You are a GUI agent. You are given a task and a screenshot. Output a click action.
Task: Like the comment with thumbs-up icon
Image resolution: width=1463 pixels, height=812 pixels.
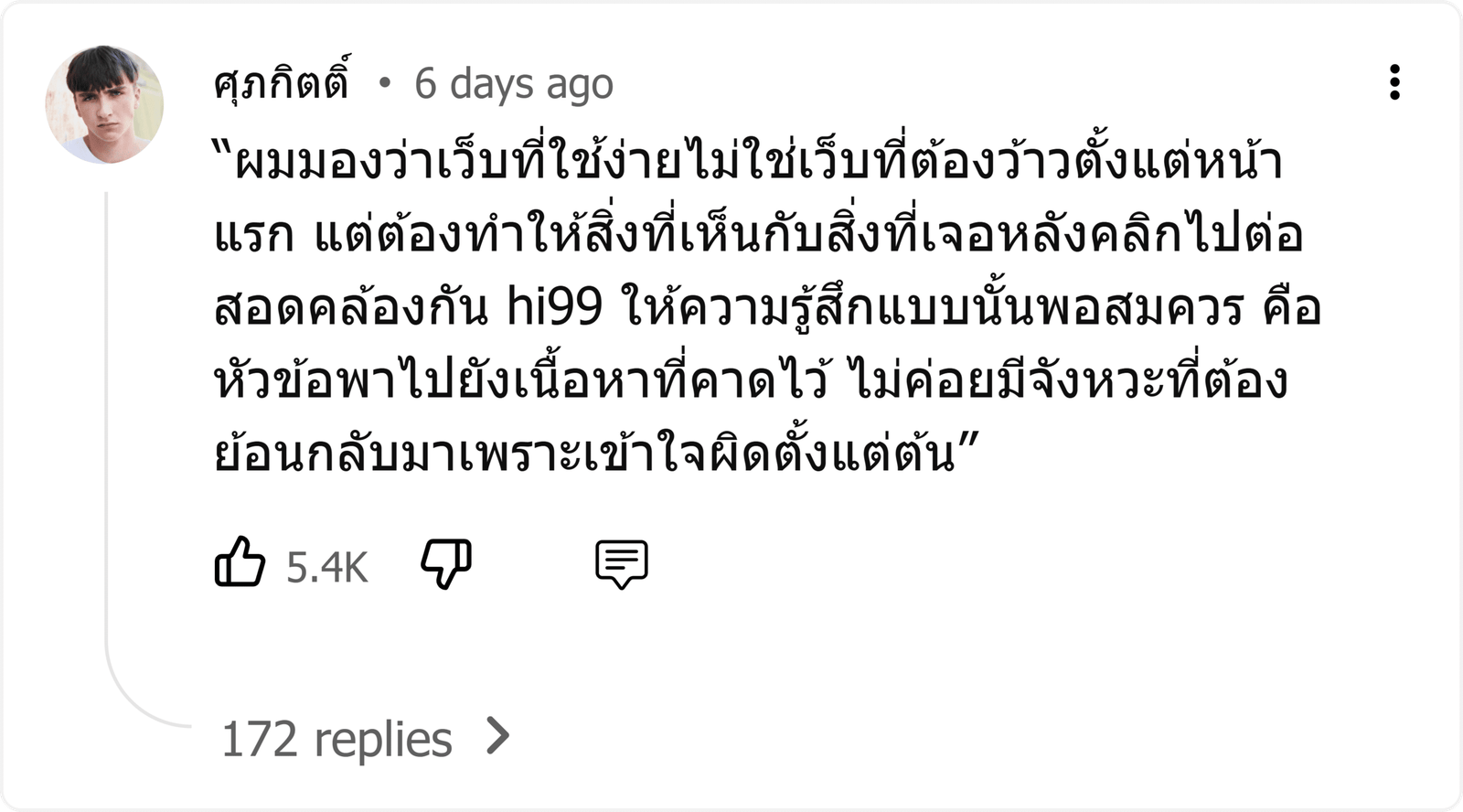coord(240,562)
